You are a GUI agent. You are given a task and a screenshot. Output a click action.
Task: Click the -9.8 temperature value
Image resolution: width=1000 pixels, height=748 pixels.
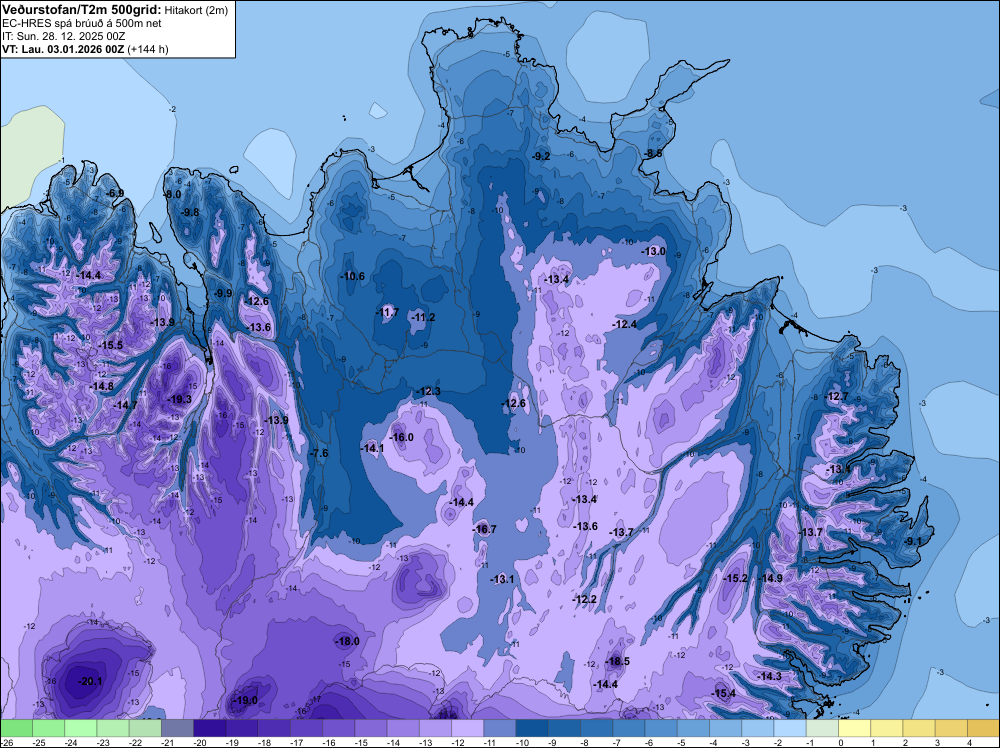(189, 212)
